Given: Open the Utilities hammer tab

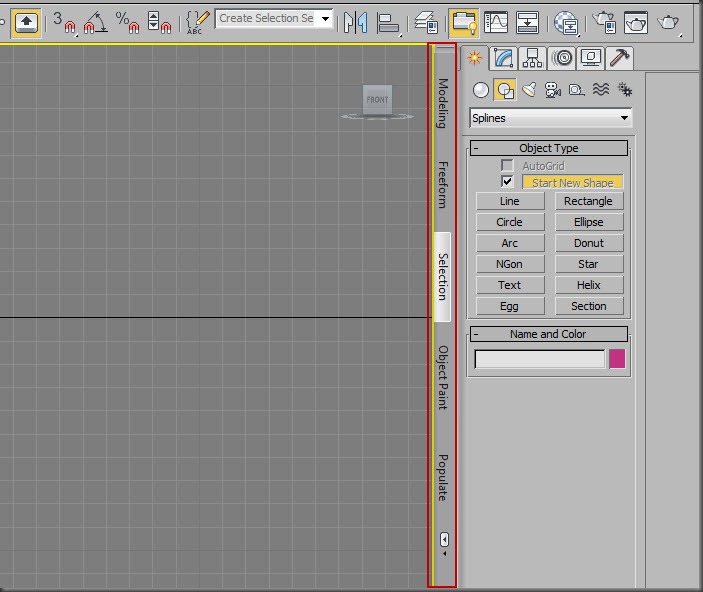Looking at the screenshot, I should (x=619, y=58).
